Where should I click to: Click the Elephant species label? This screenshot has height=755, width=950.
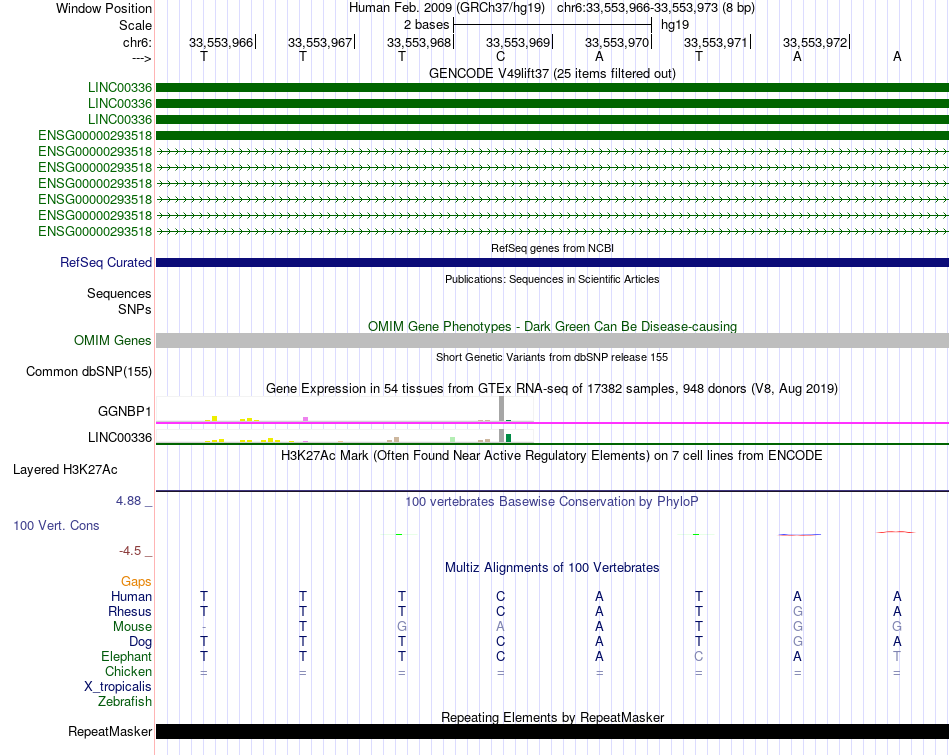point(126,656)
